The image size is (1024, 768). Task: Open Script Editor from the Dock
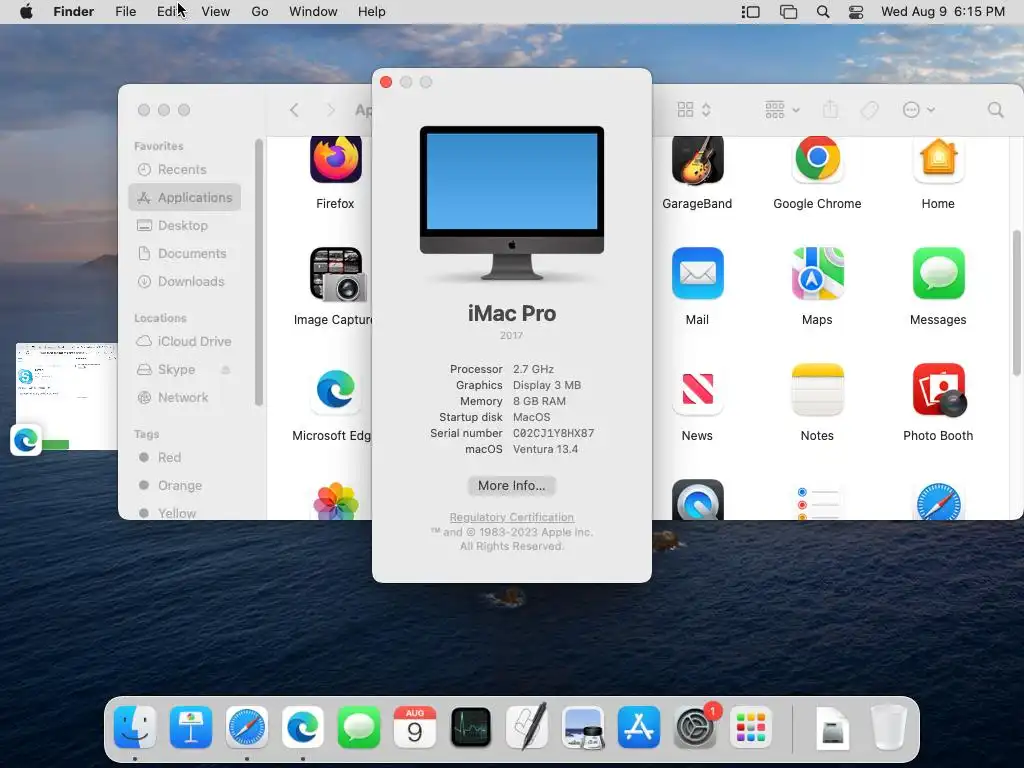pos(527,726)
